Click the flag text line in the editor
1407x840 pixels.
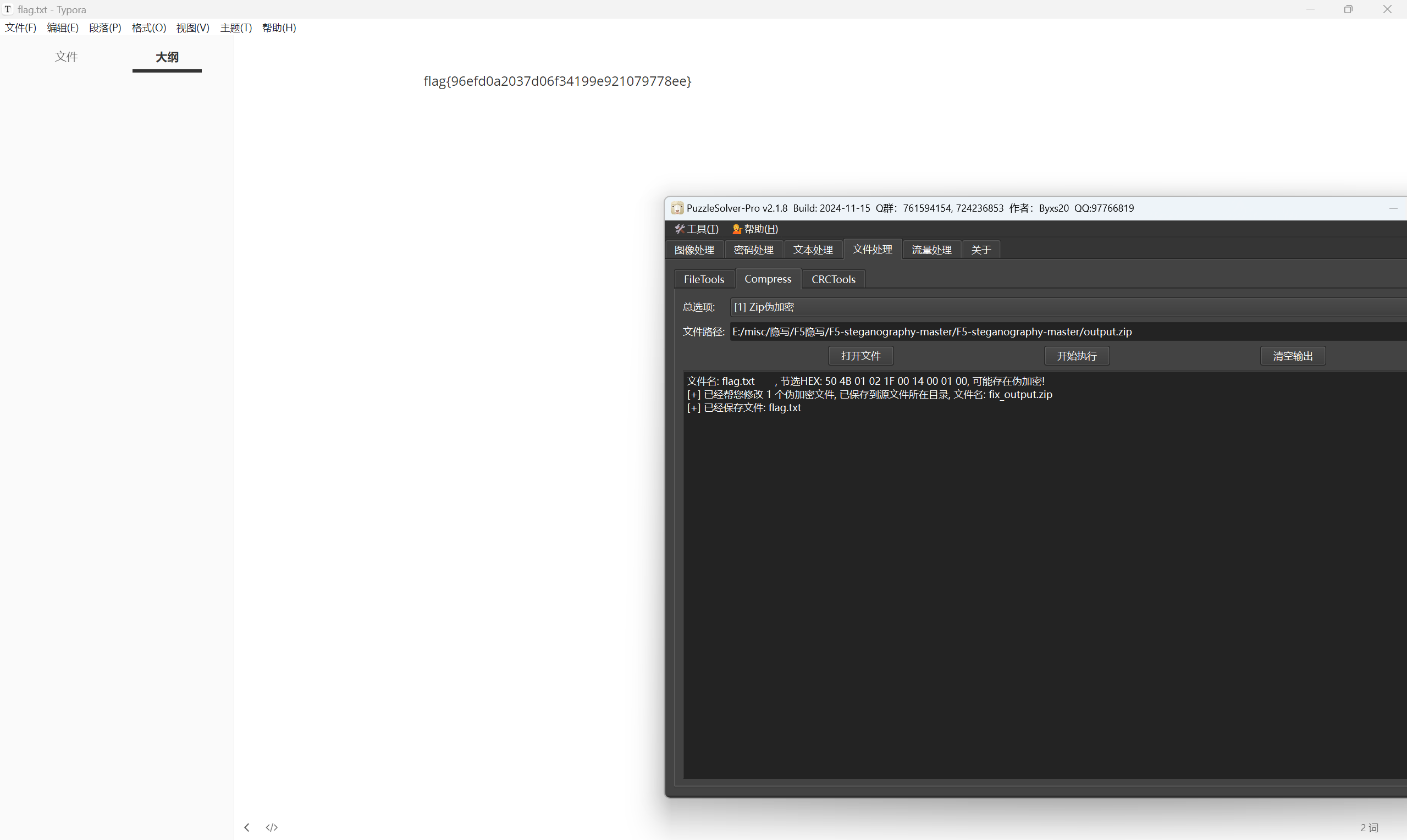[x=558, y=81]
